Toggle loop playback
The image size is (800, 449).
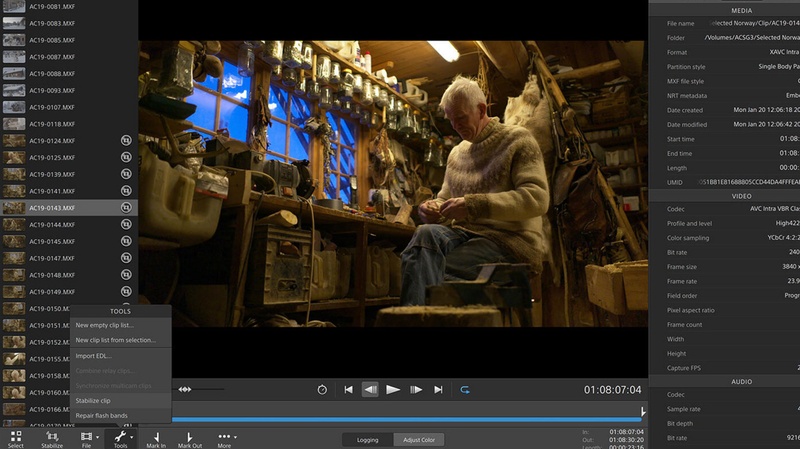click(x=465, y=389)
